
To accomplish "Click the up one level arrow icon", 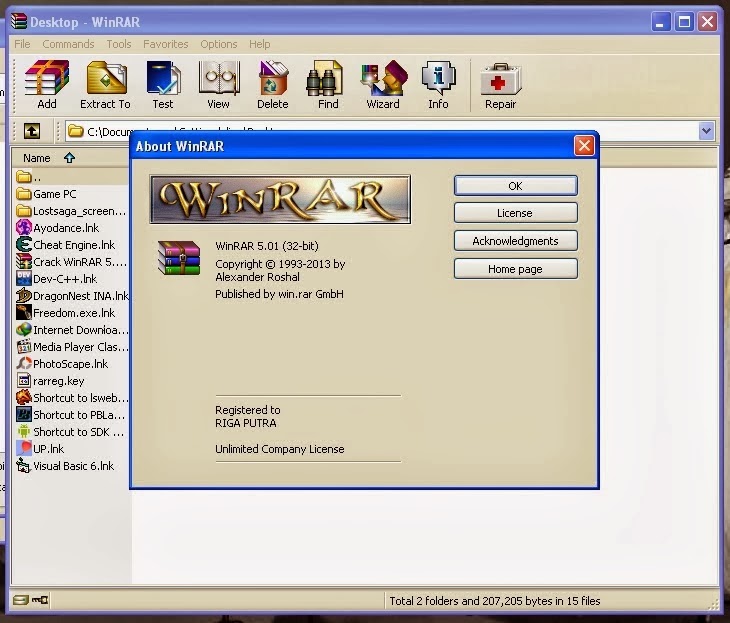I will [32, 131].
